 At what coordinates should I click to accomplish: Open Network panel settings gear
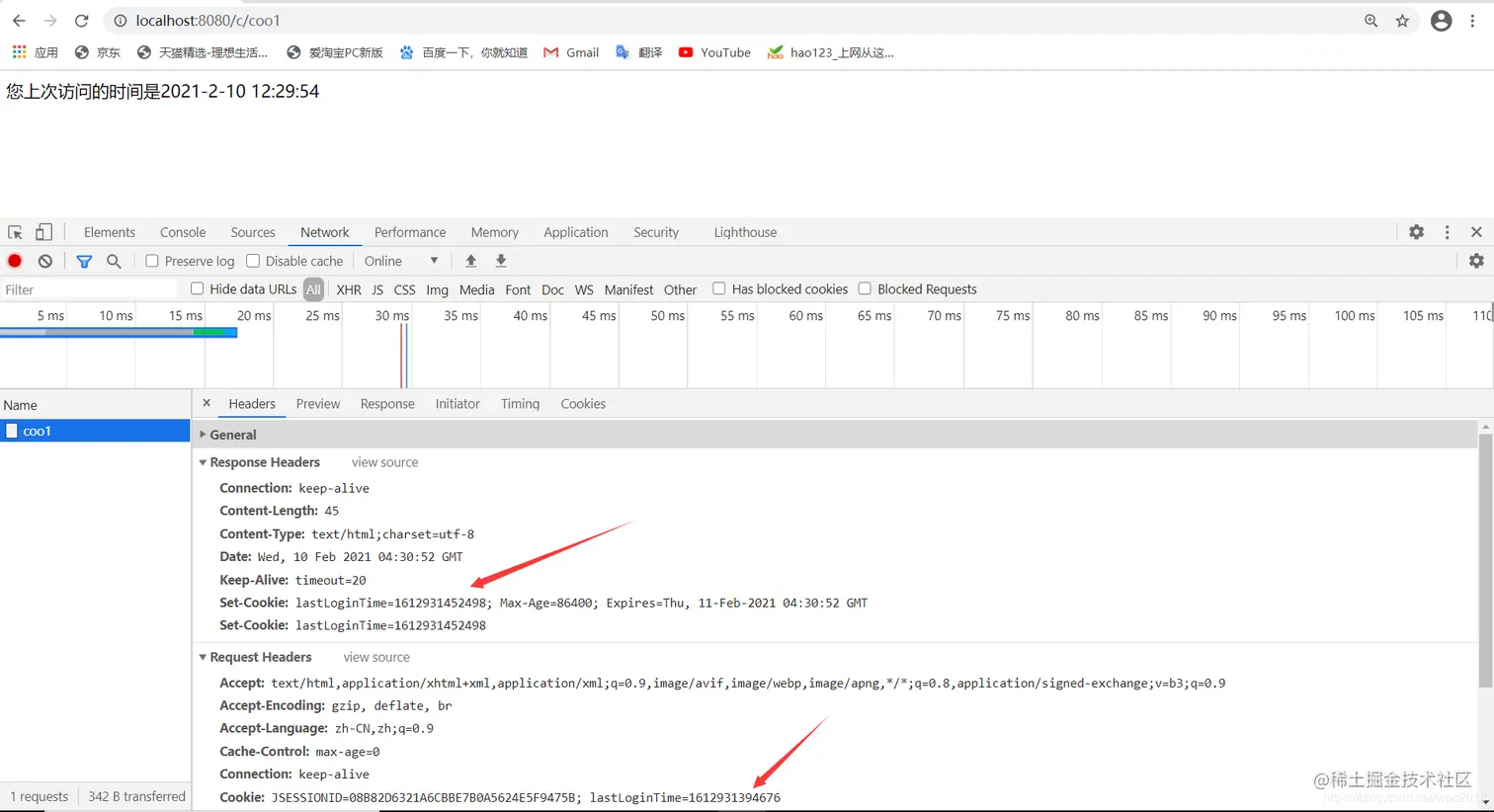pyautogui.click(x=1476, y=261)
